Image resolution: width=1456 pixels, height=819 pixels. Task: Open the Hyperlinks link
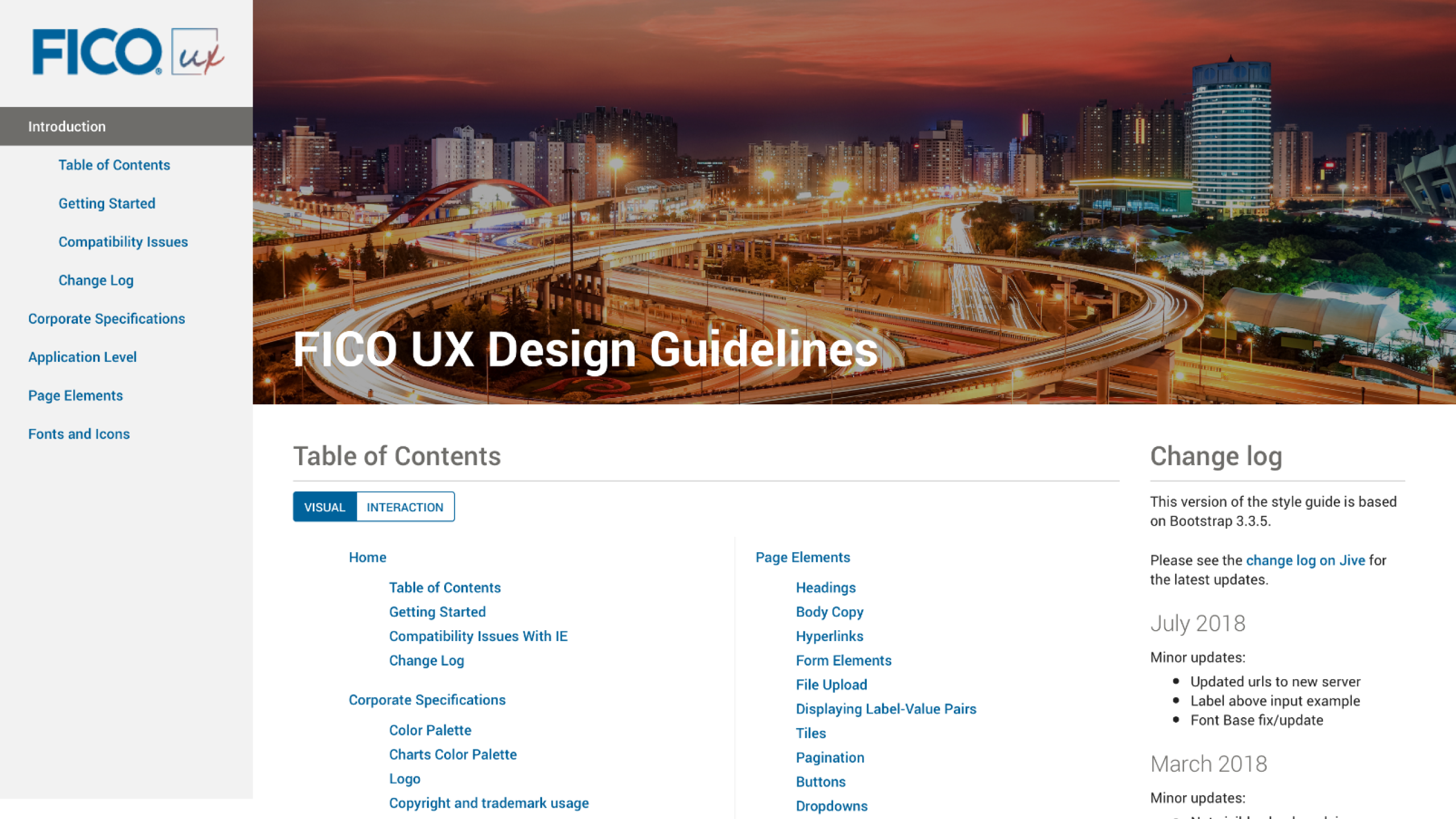coord(829,636)
